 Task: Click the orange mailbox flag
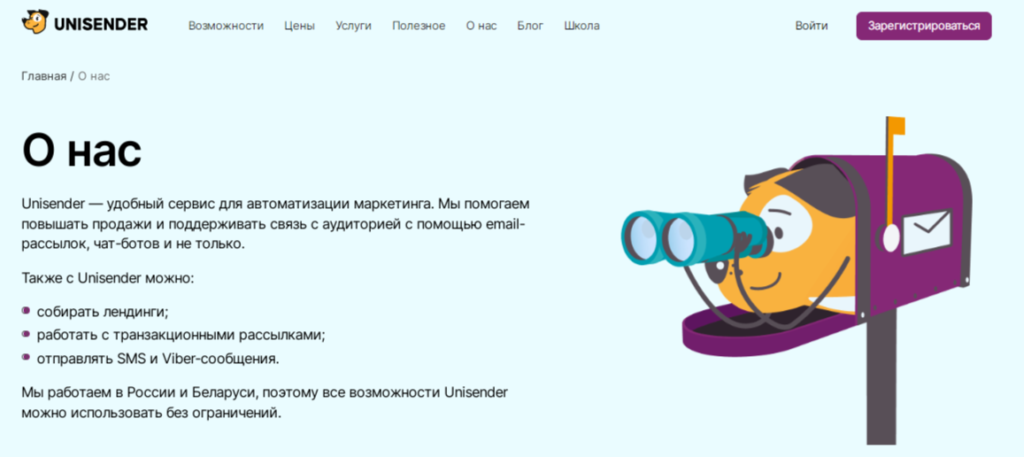(x=894, y=126)
